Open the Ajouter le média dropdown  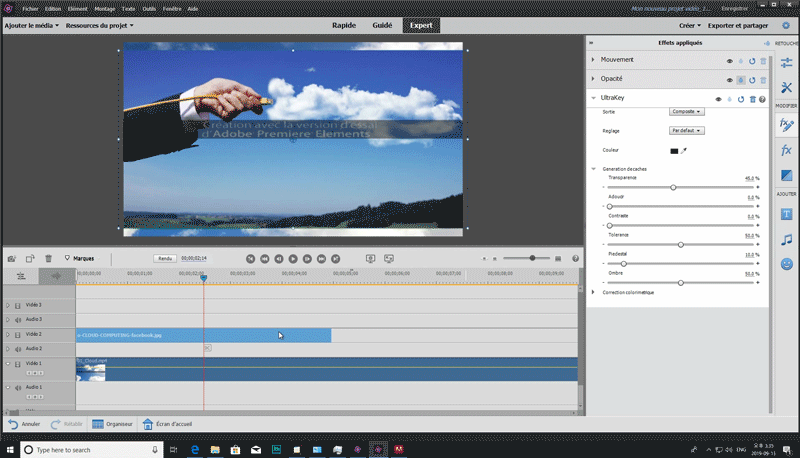[31, 25]
